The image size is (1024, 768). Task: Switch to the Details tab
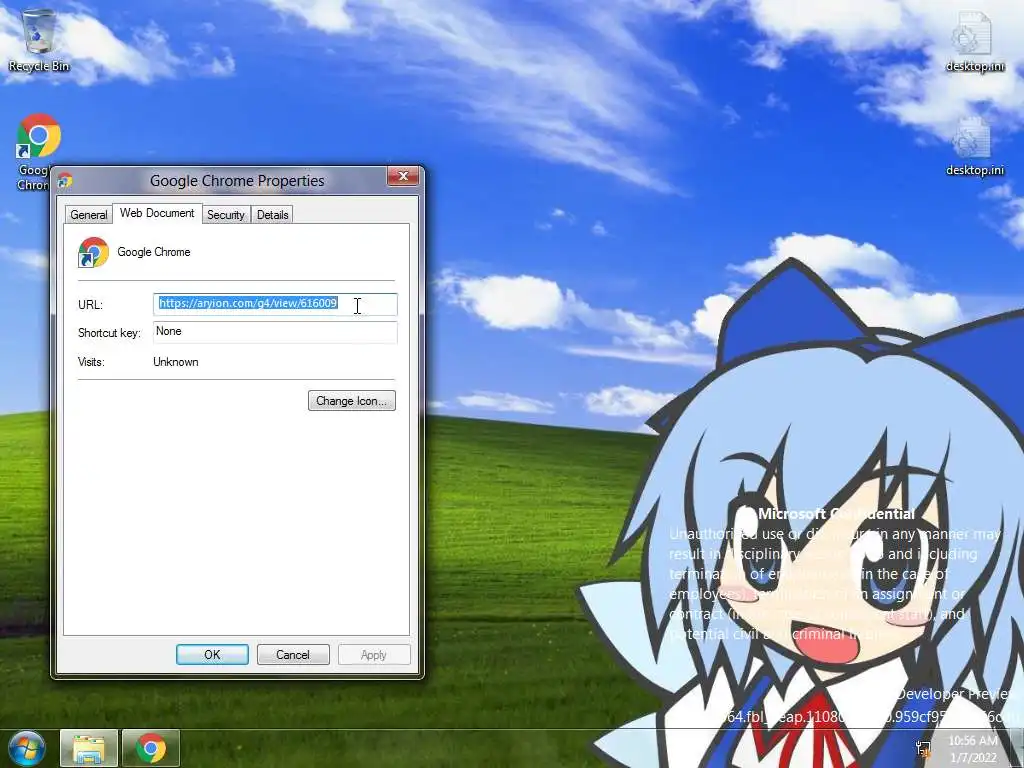[272, 215]
